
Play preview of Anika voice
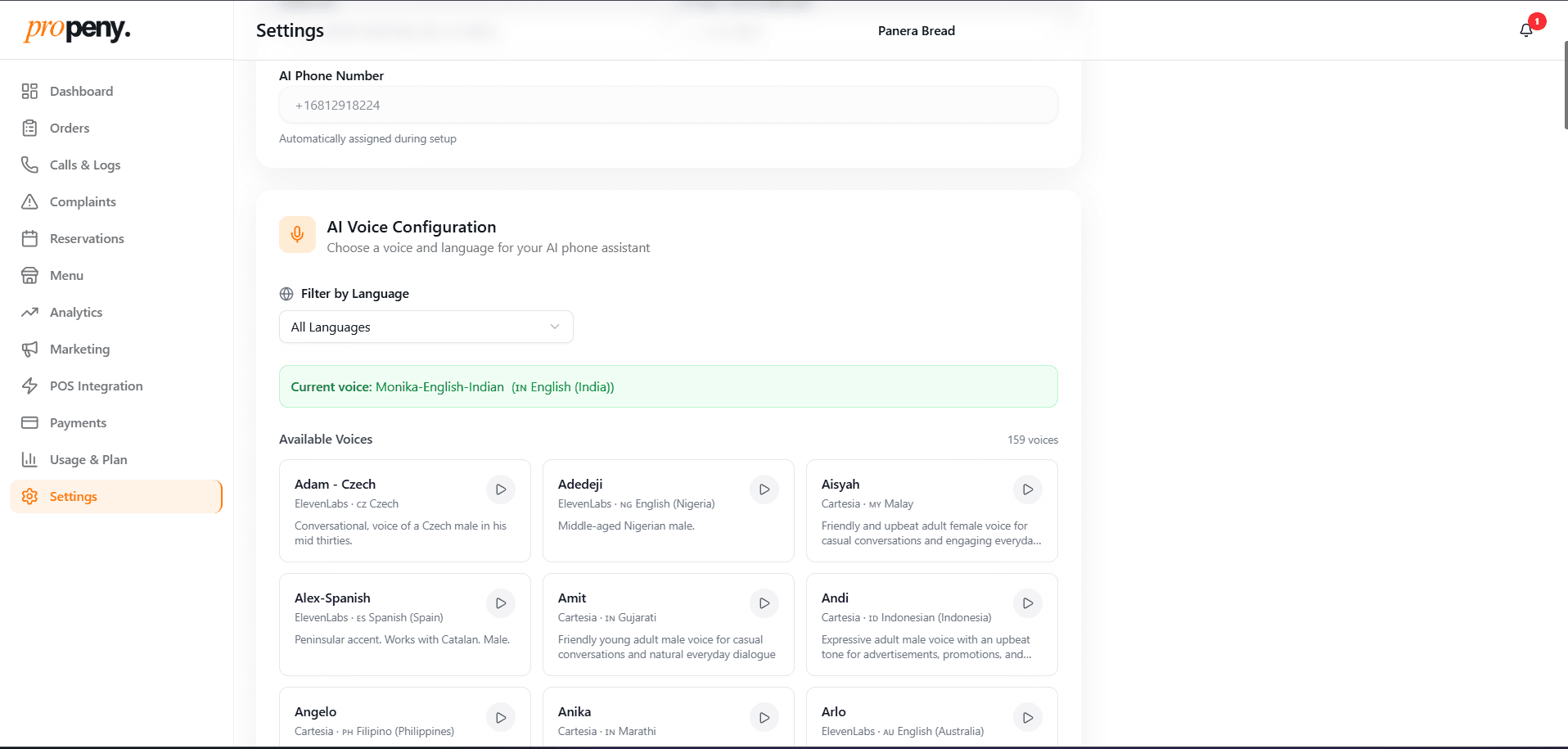pyautogui.click(x=764, y=718)
